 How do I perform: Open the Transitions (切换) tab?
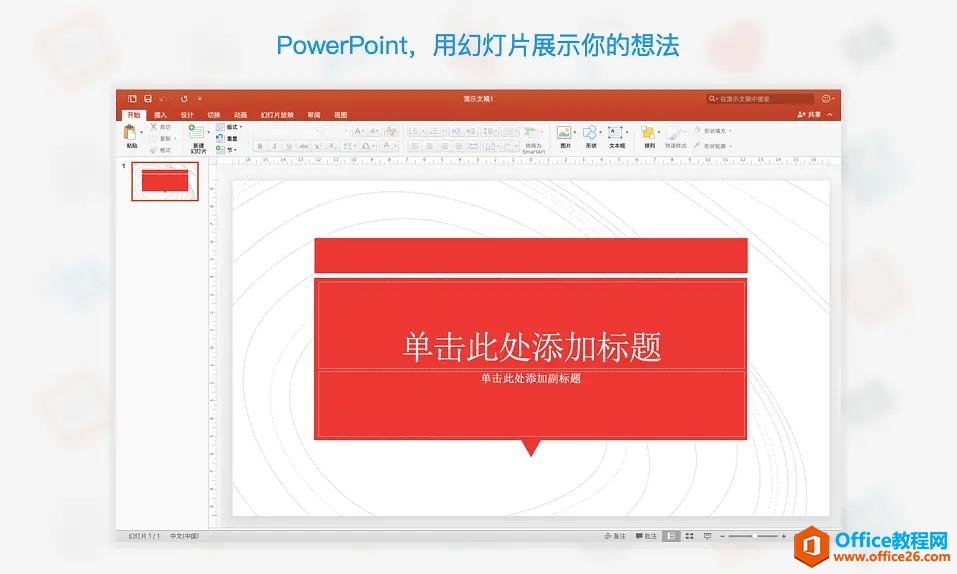click(x=214, y=115)
